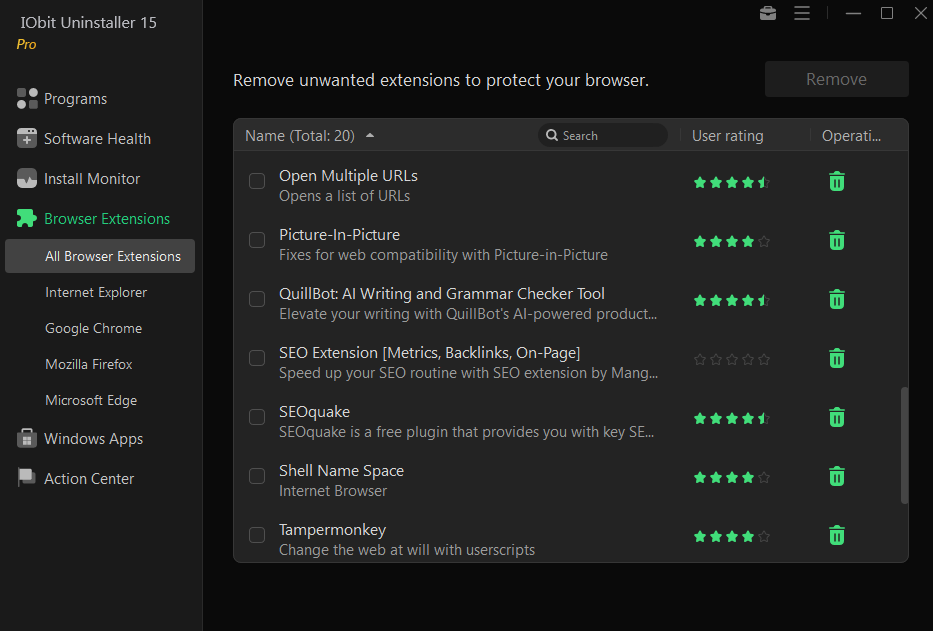Click the trash icon for Picture-In-Picture

pos(837,240)
